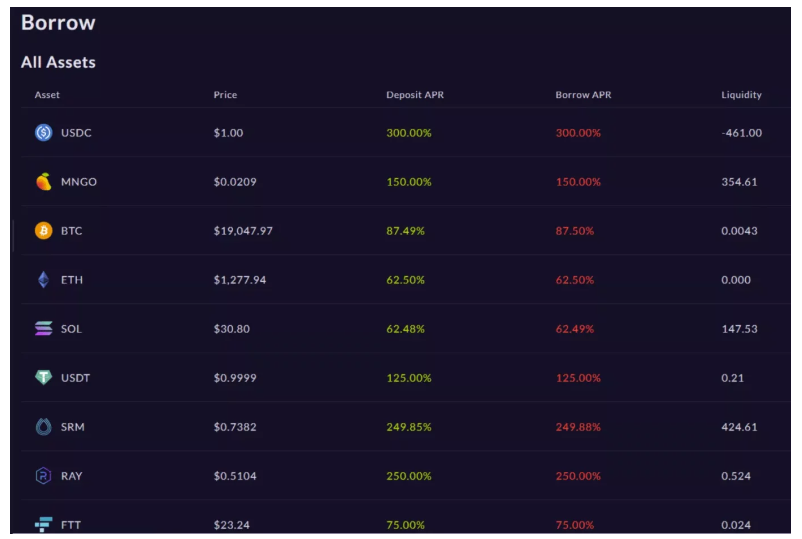Click the $0.9999 USDT price

tap(235, 378)
